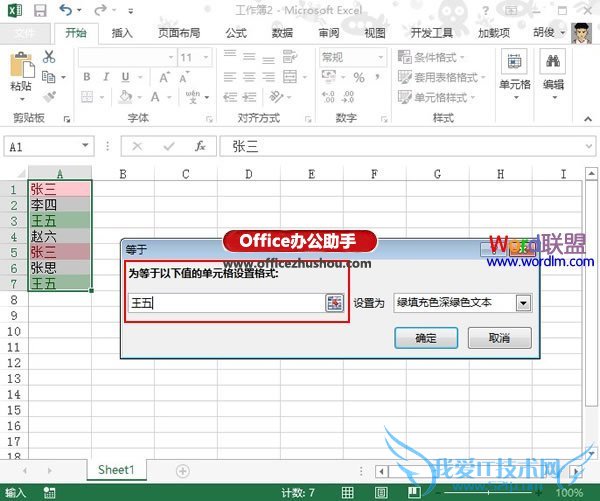600x501 pixels.
Task: Toggle right text alignment
Action: tap(268, 77)
